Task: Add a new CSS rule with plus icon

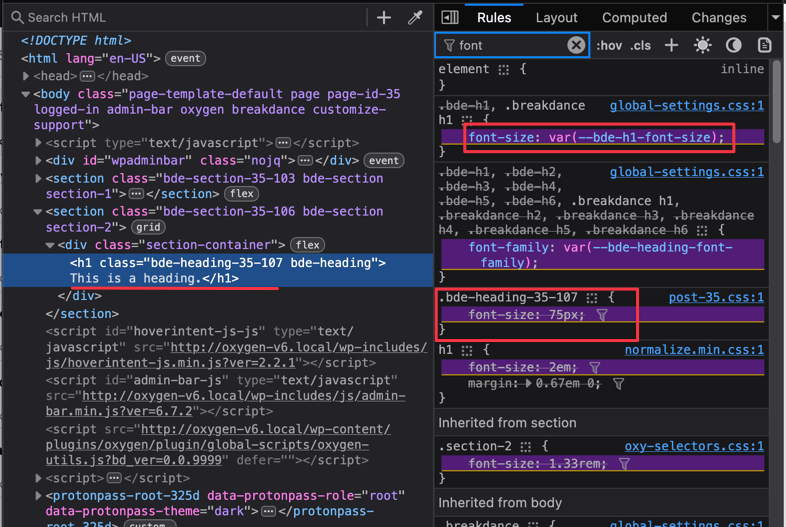Action: pyautogui.click(x=672, y=45)
